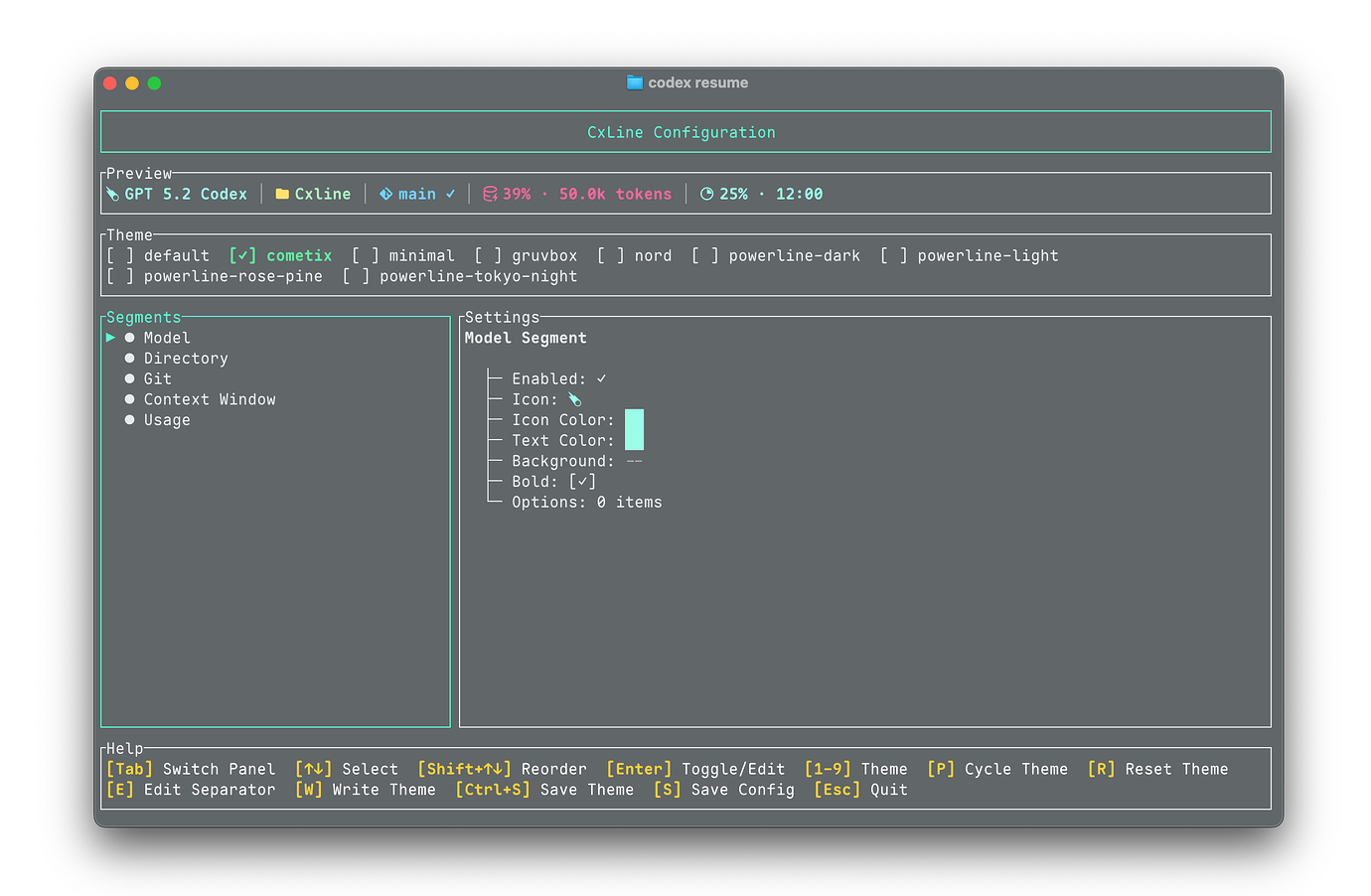Click the selection arrow beside Model segment
Screen dimensions: 1371x896
click(110, 338)
